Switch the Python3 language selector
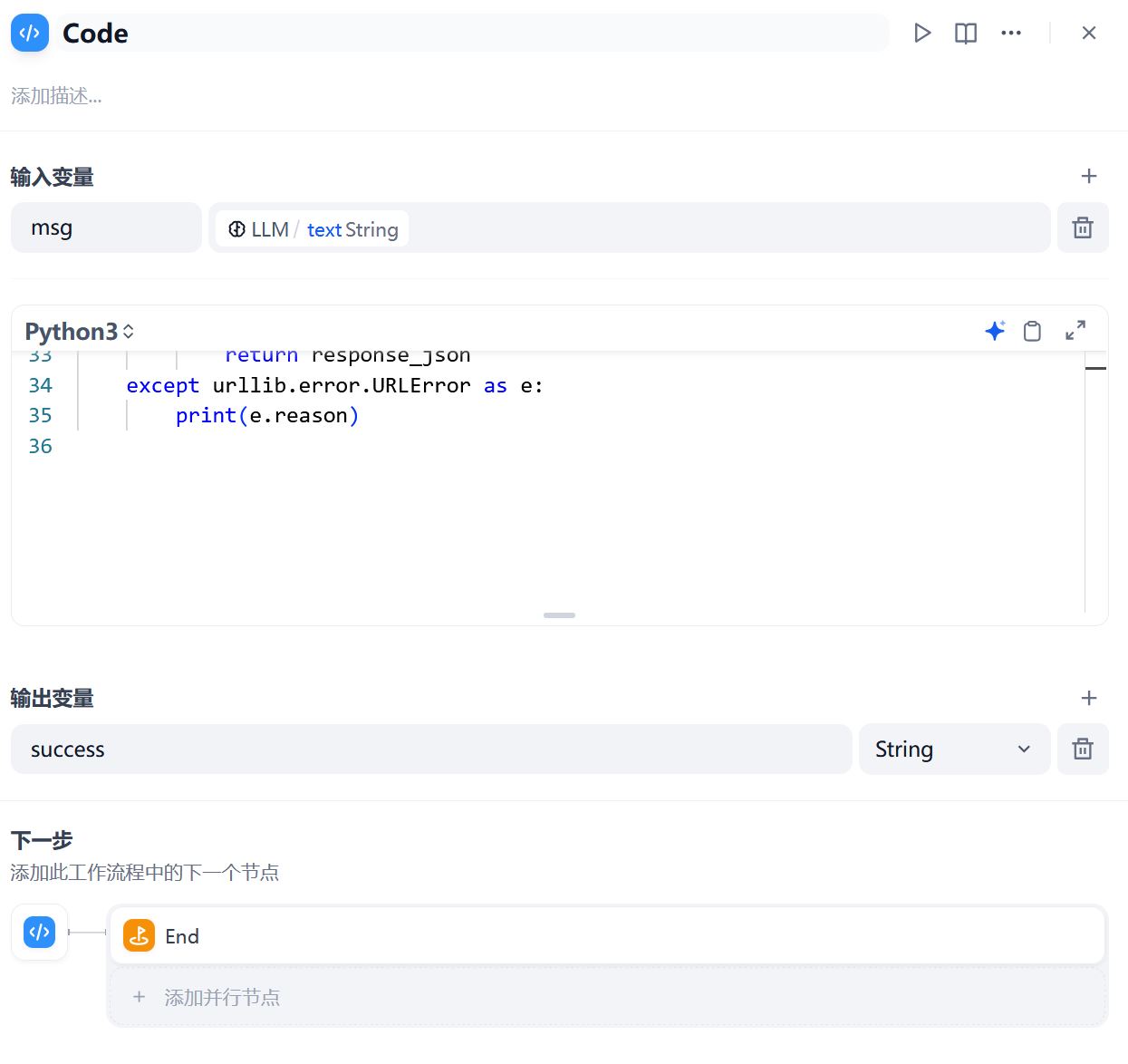This screenshot has height=1064, width=1128. (x=80, y=332)
